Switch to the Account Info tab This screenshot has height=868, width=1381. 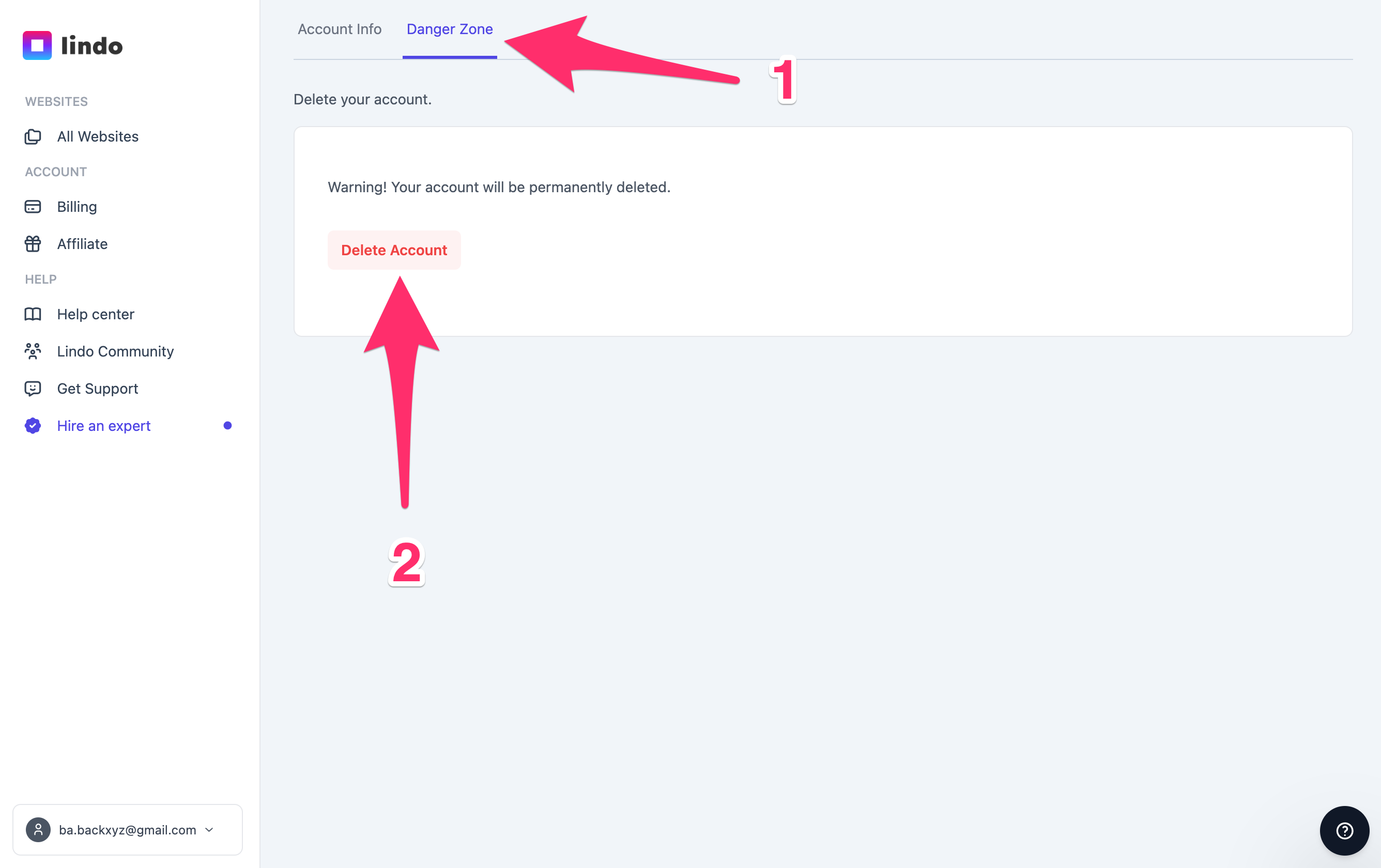tap(340, 29)
